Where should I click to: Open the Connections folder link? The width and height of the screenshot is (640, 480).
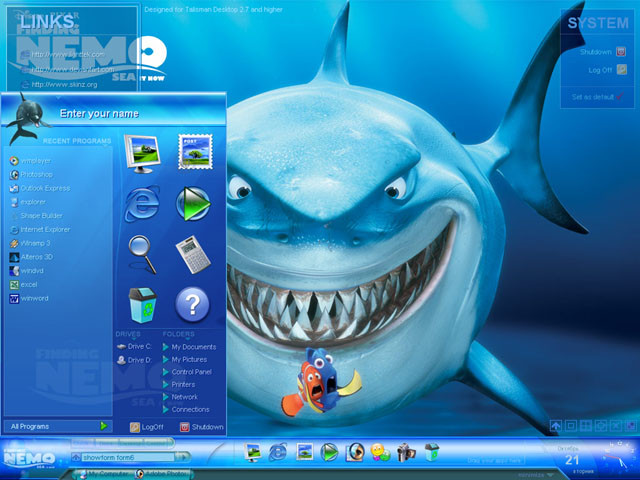click(186, 409)
